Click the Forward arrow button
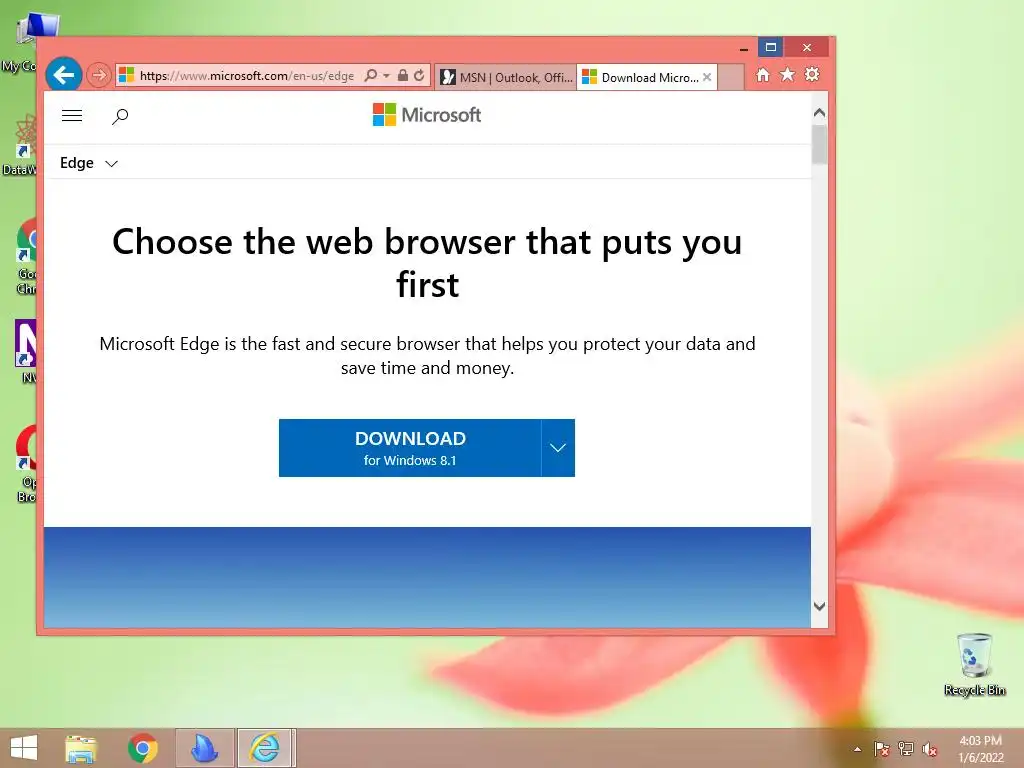The width and height of the screenshot is (1024, 768). point(99,75)
